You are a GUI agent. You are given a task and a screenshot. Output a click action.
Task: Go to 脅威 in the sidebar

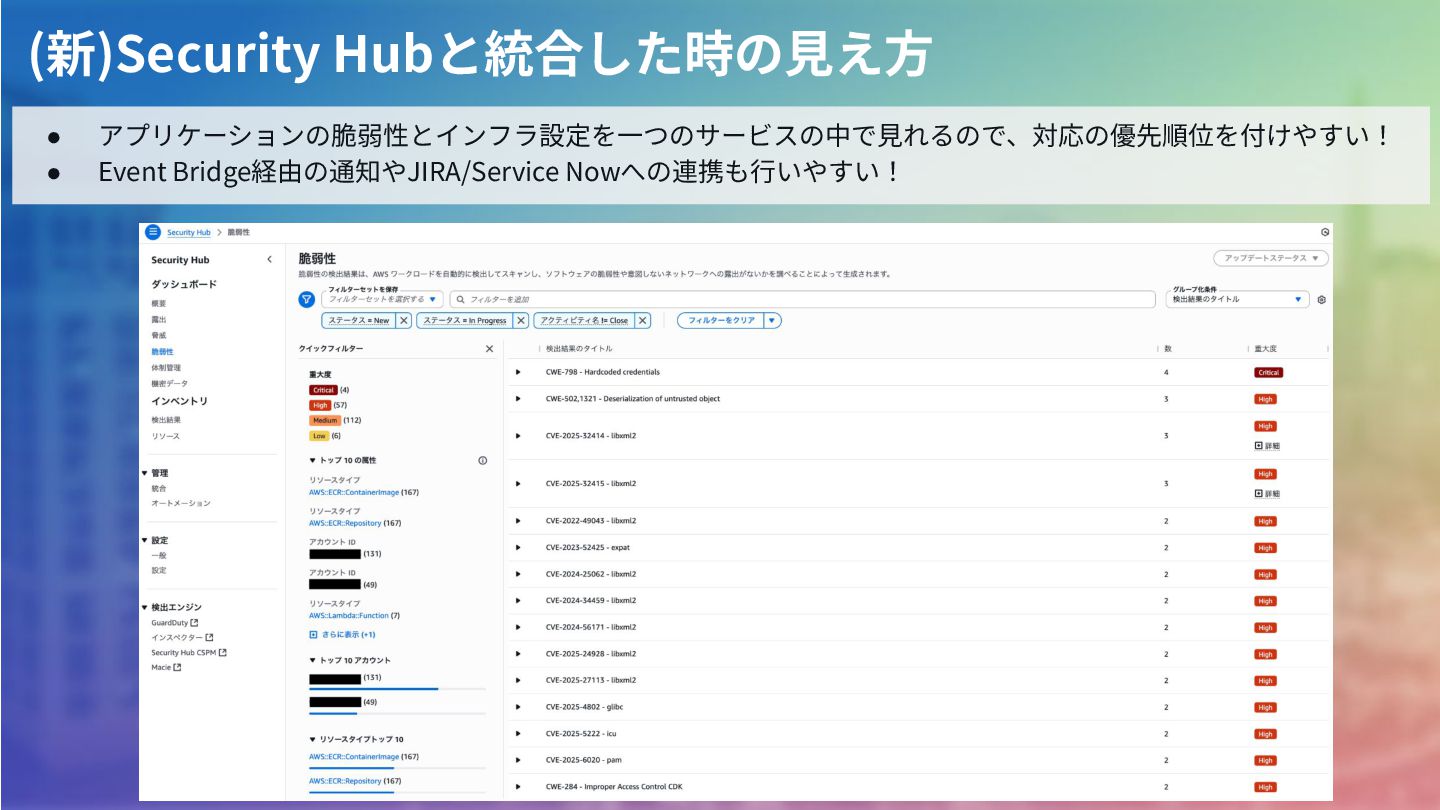[159, 335]
